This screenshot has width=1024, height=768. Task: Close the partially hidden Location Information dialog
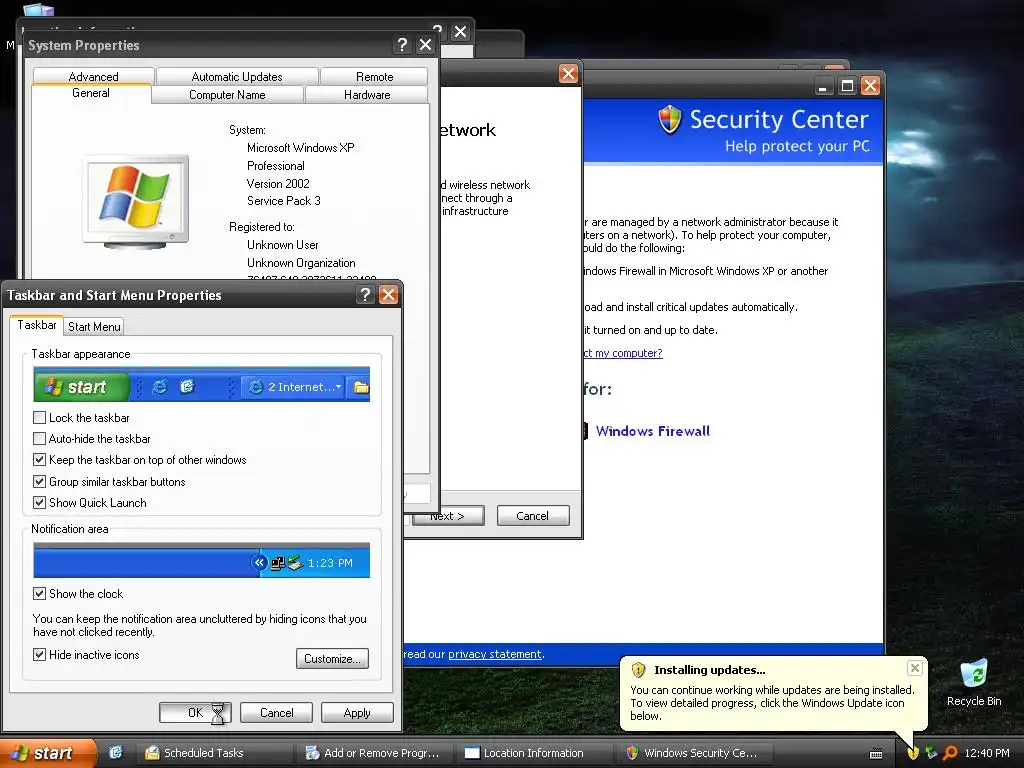coord(460,32)
